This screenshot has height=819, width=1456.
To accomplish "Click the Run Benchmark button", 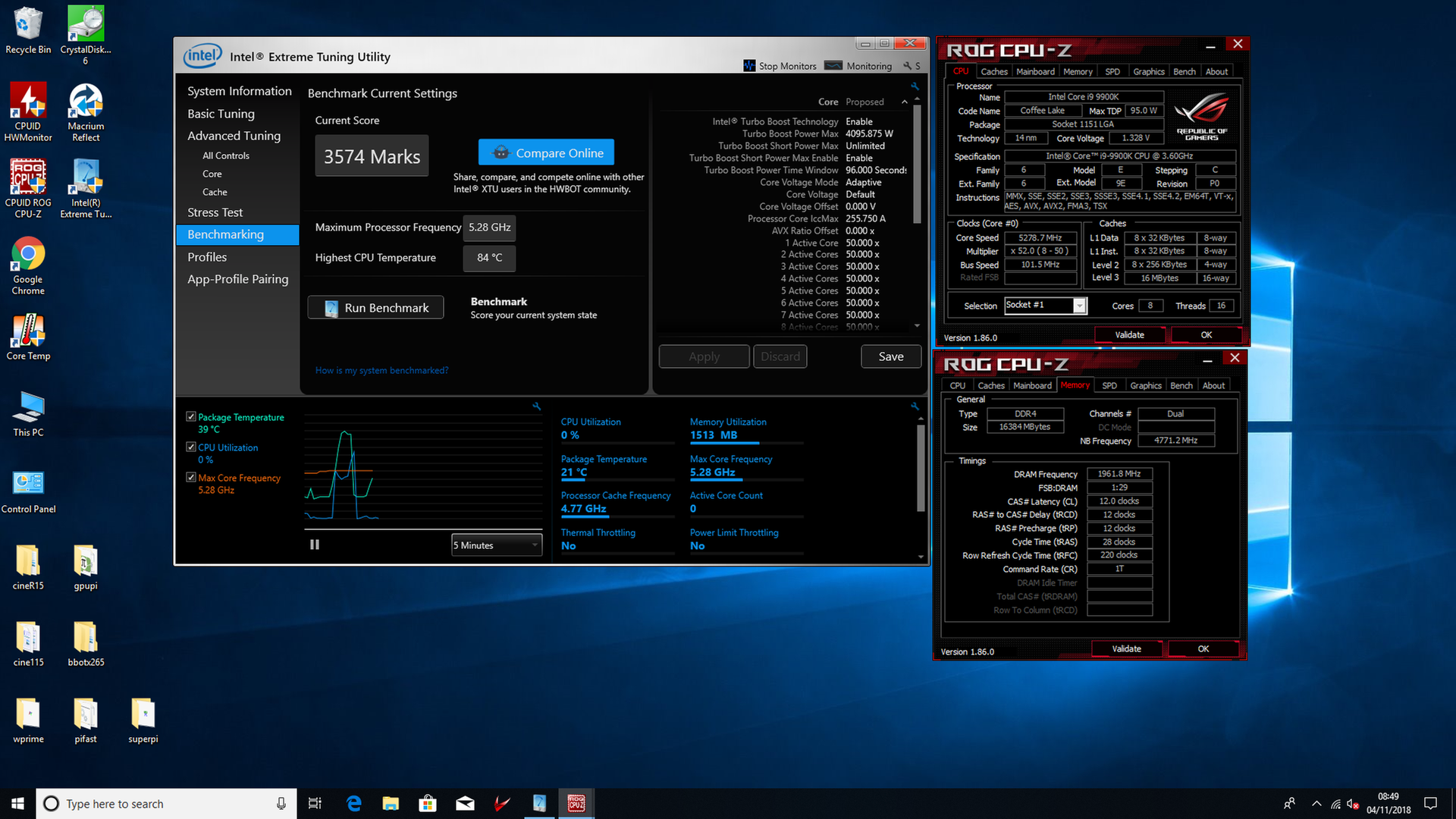I will (375, 307).
